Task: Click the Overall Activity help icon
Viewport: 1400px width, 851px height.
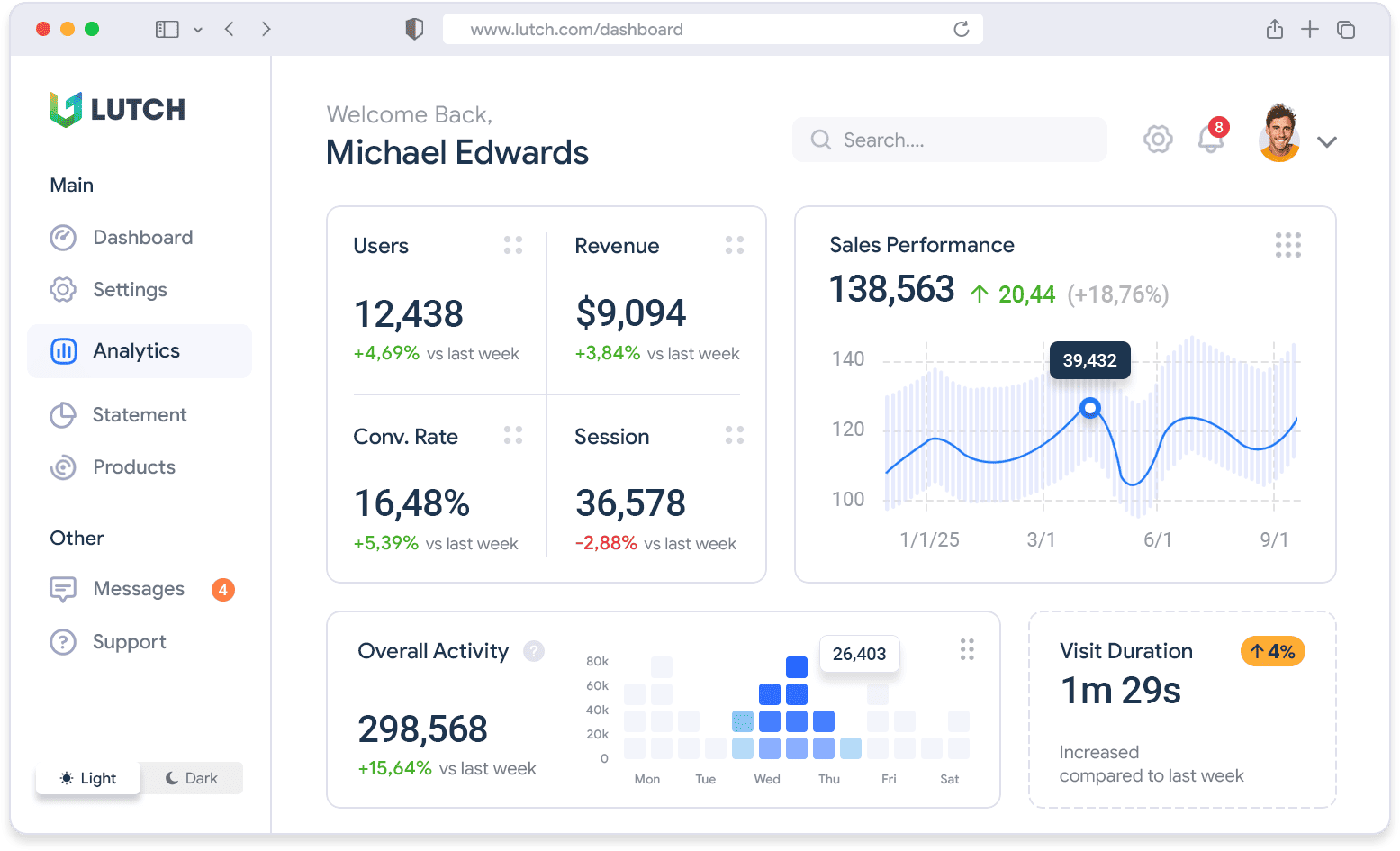Action: [534, 651]
